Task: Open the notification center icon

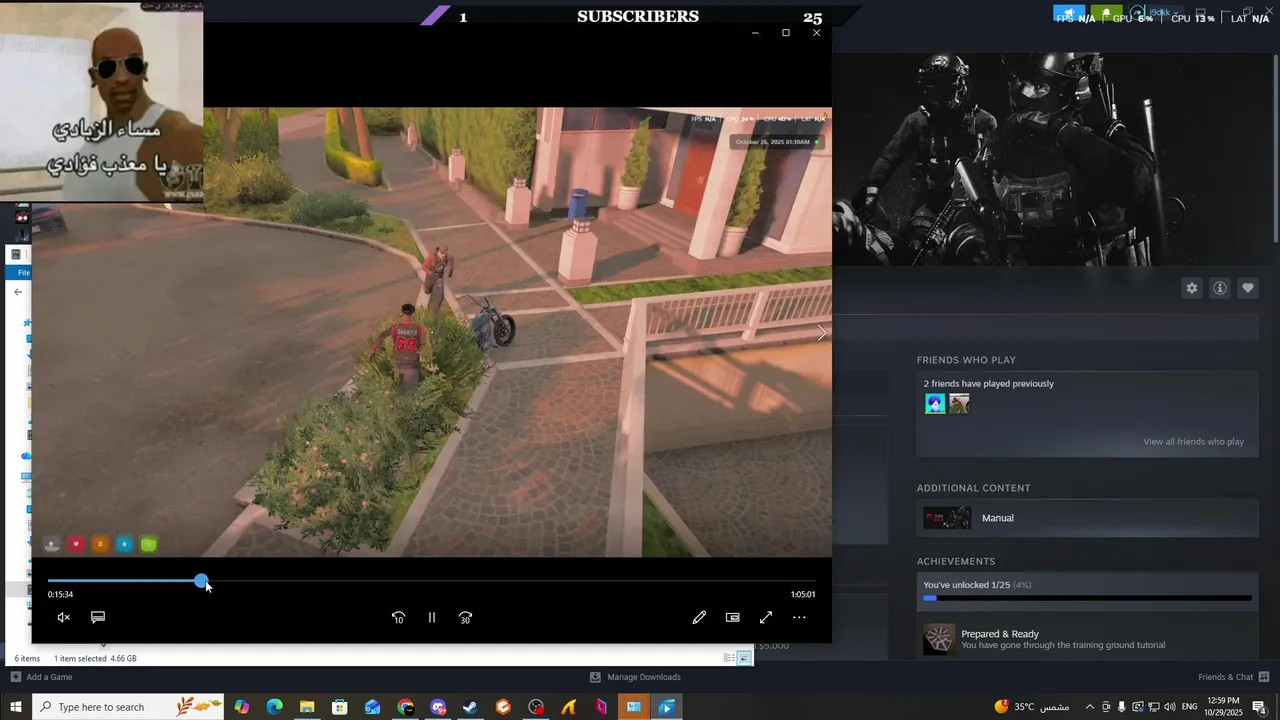Action: click(1259, 707)
